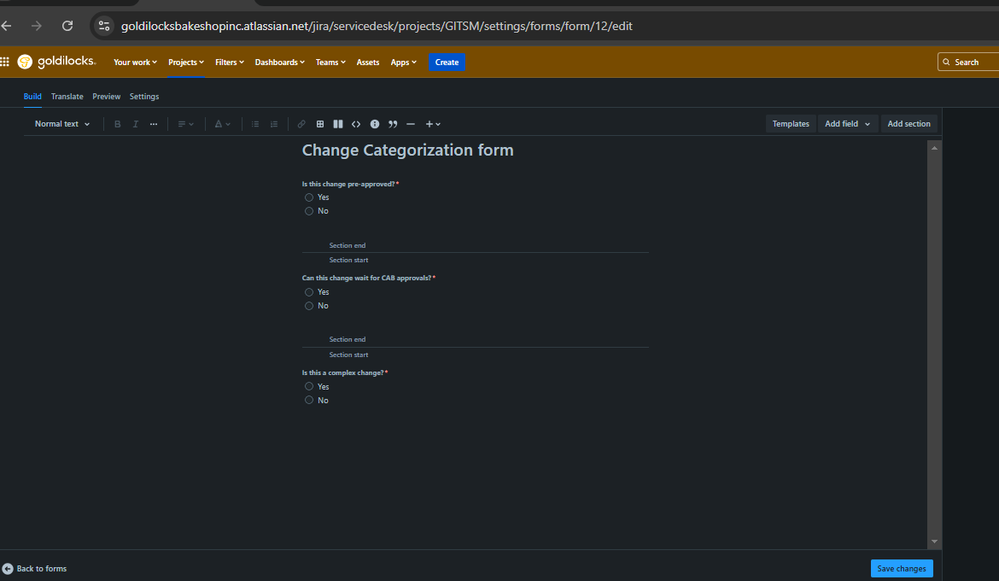Insert a table
999x581 pixels.
(320, 124)
